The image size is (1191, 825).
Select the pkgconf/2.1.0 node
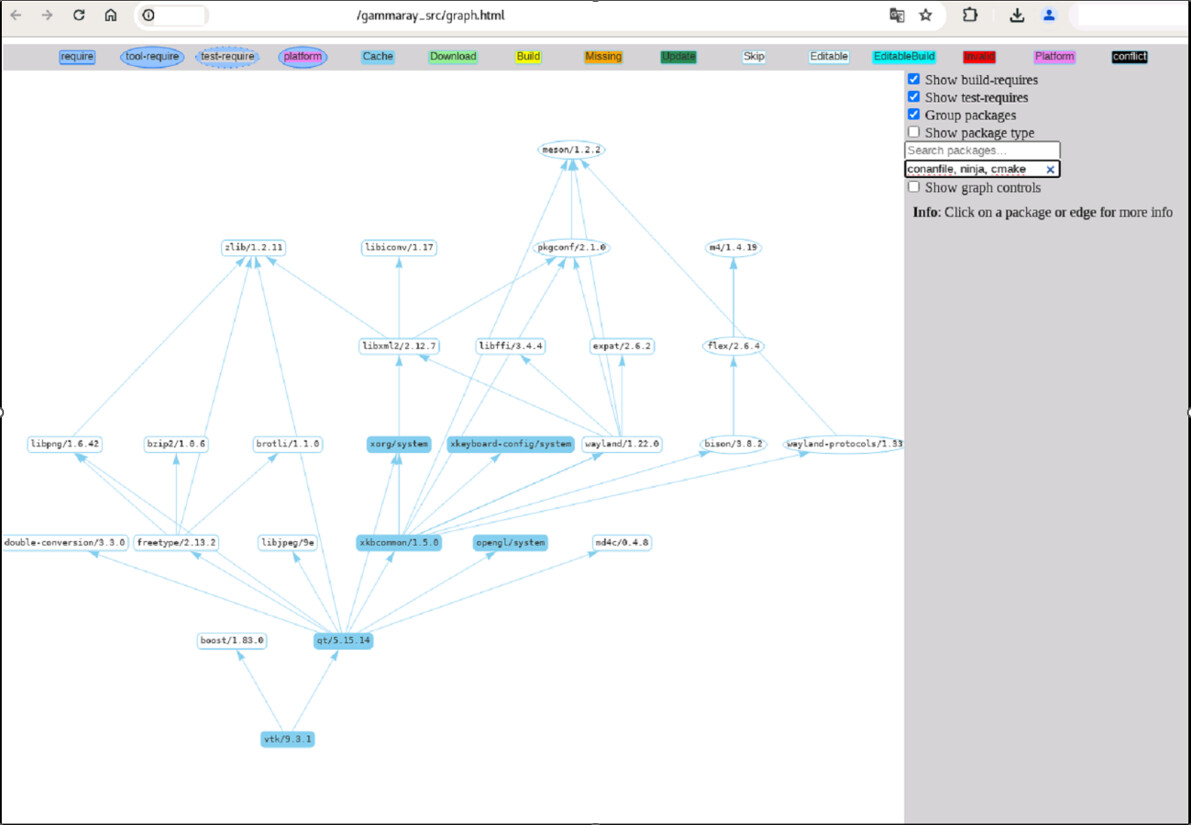point(571,248)
